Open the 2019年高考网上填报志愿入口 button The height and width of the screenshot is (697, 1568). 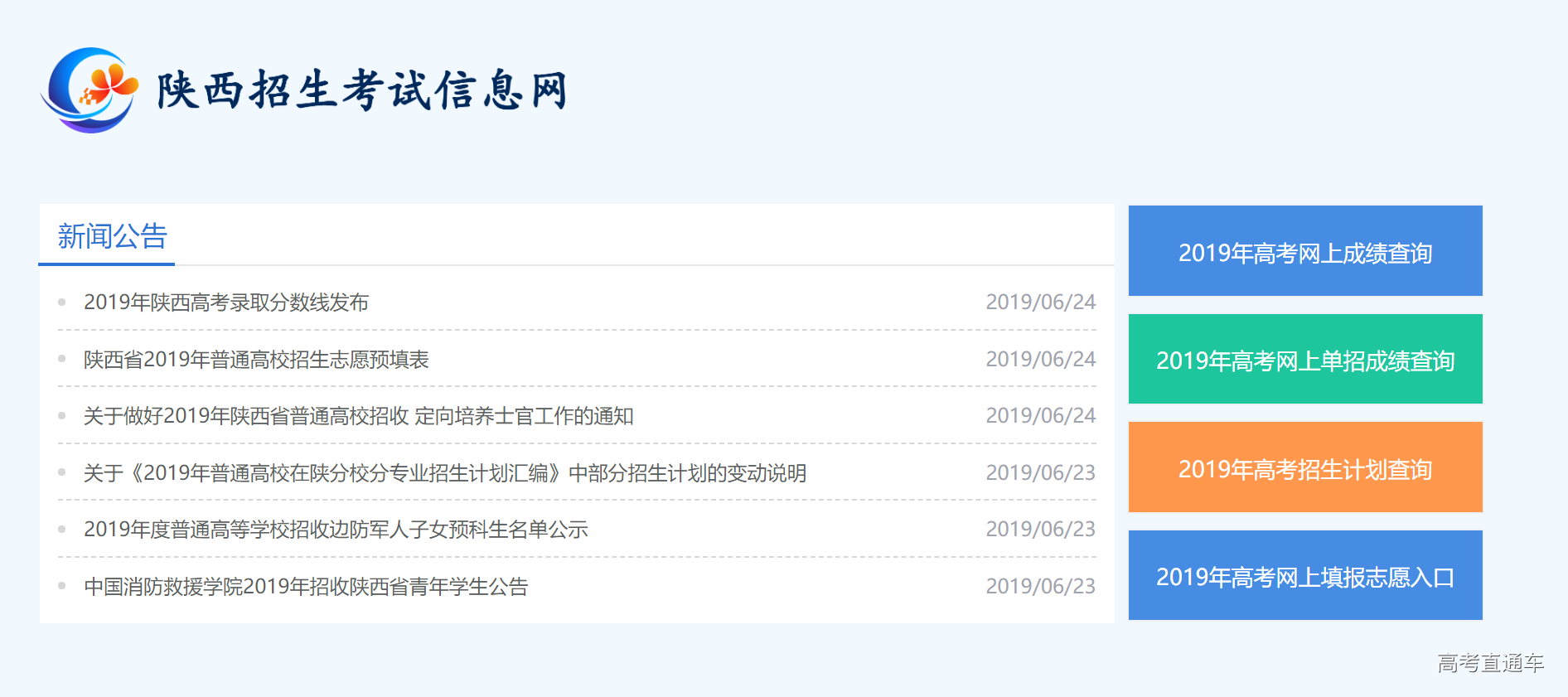click(1304, 576)
